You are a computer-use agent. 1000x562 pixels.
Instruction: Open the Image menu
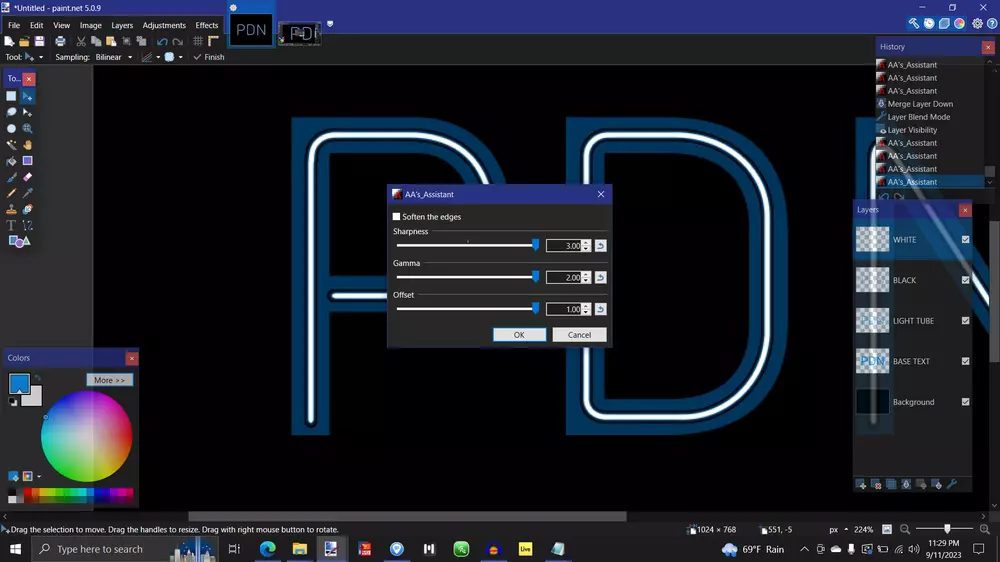coord(91,25)
